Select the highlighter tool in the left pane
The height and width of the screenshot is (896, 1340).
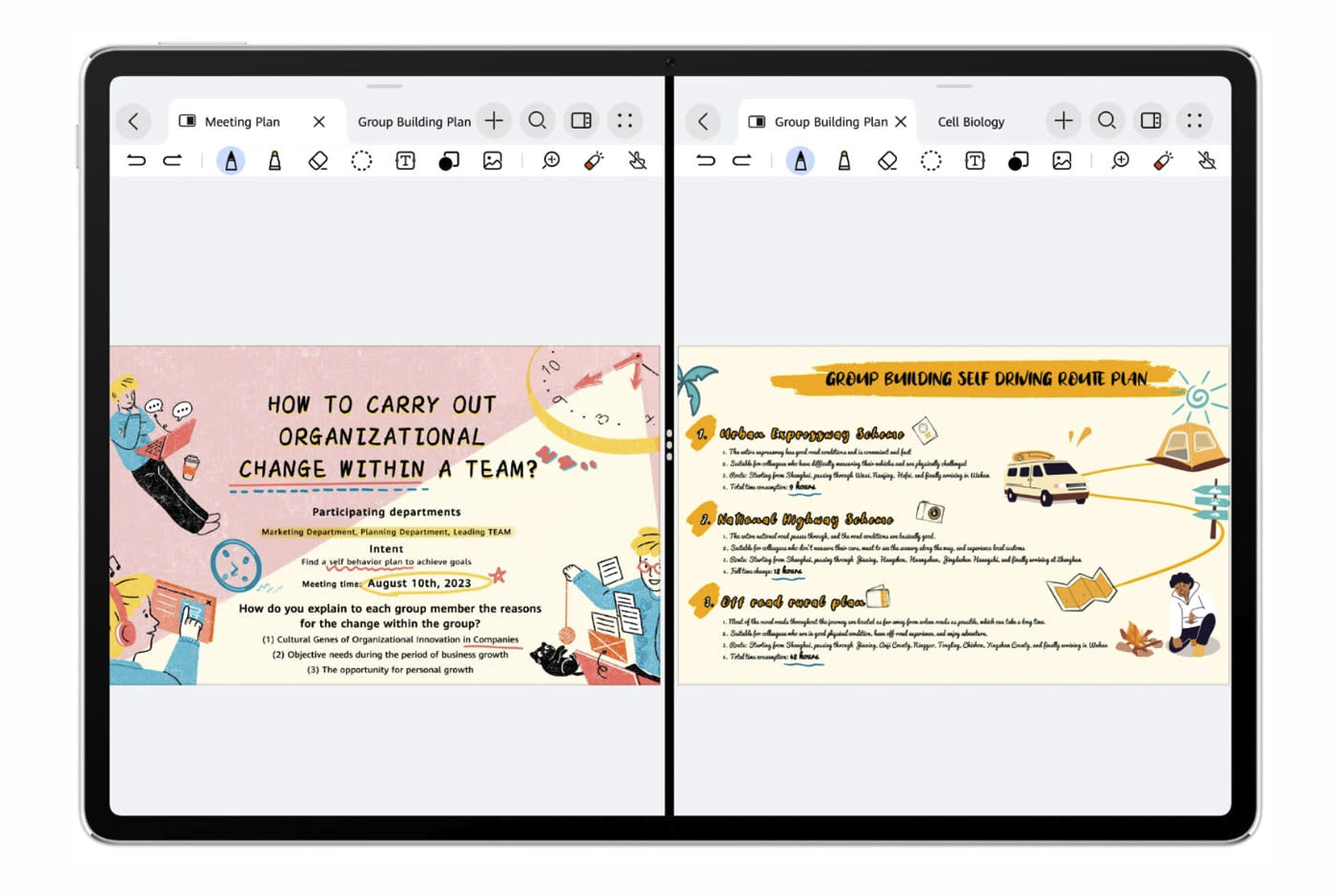[274, 161]
